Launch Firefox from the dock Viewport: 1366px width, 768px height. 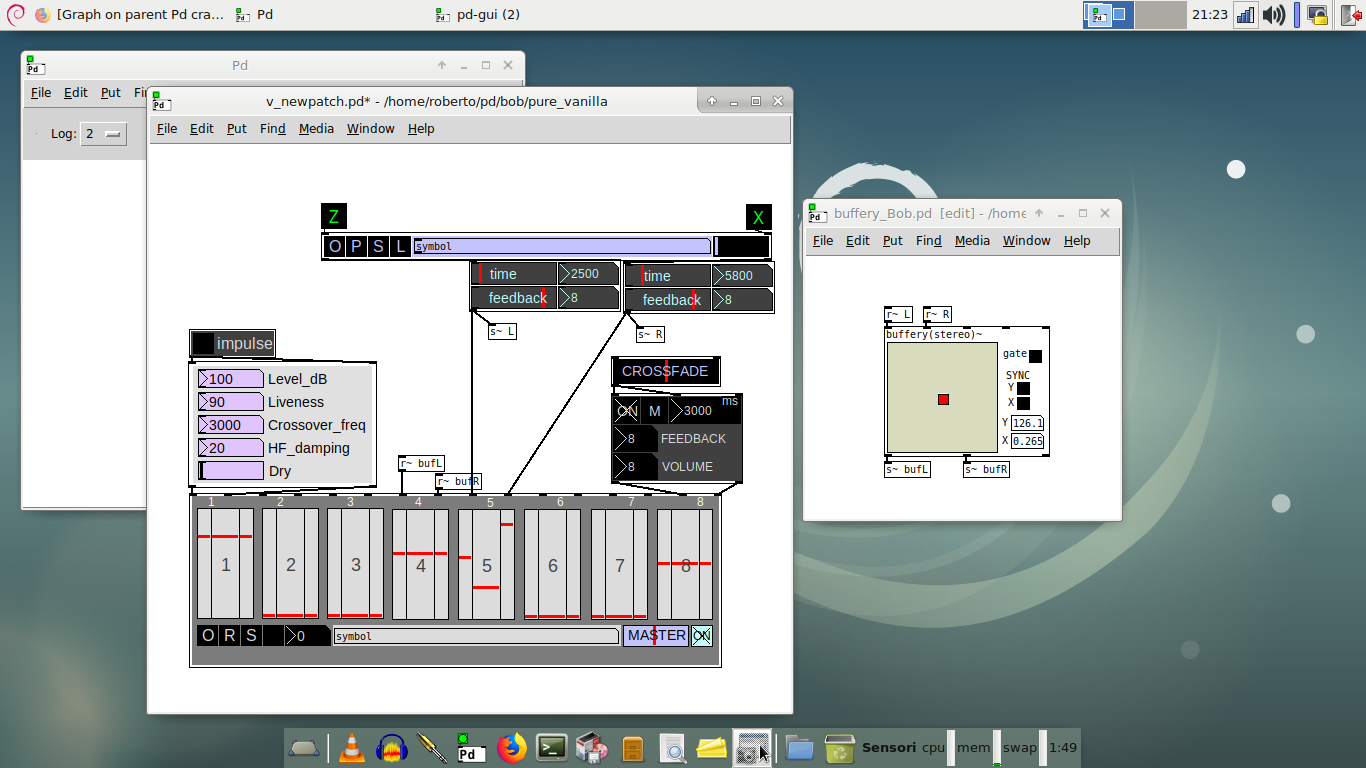point(512,748)
